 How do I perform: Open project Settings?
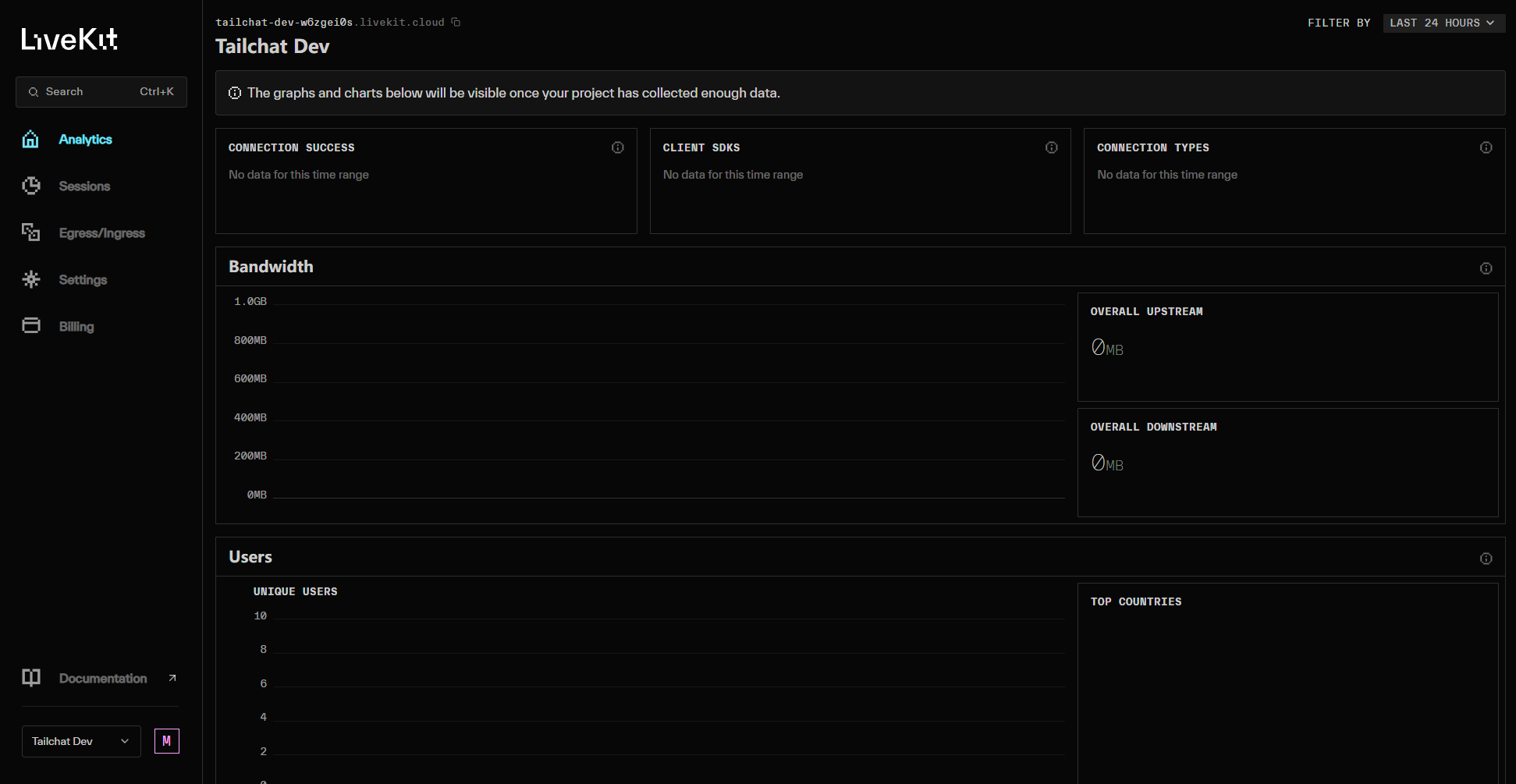[x=83, y=280]
